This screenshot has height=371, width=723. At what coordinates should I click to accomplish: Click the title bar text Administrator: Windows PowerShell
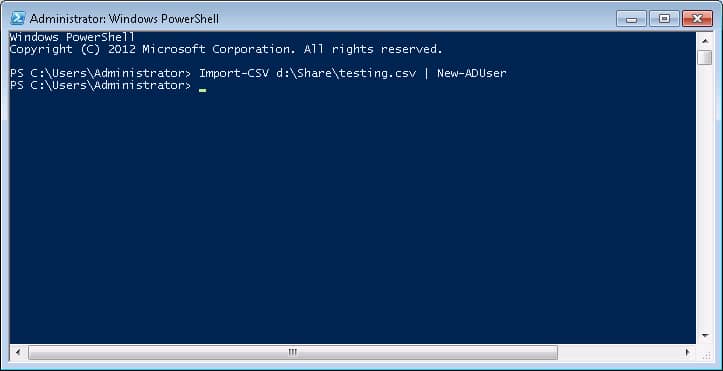124,19
